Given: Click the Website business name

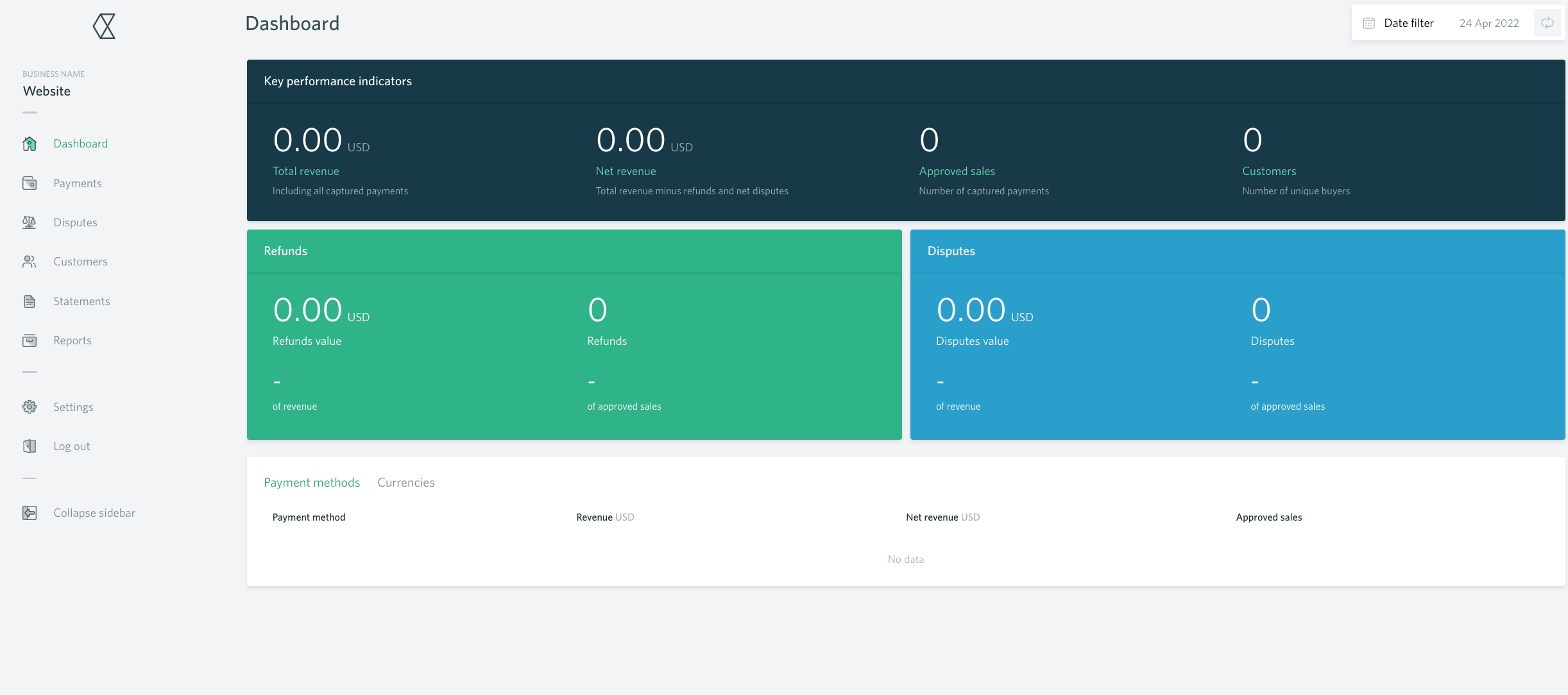Looking at the screenshot, I should coord(47,91).
